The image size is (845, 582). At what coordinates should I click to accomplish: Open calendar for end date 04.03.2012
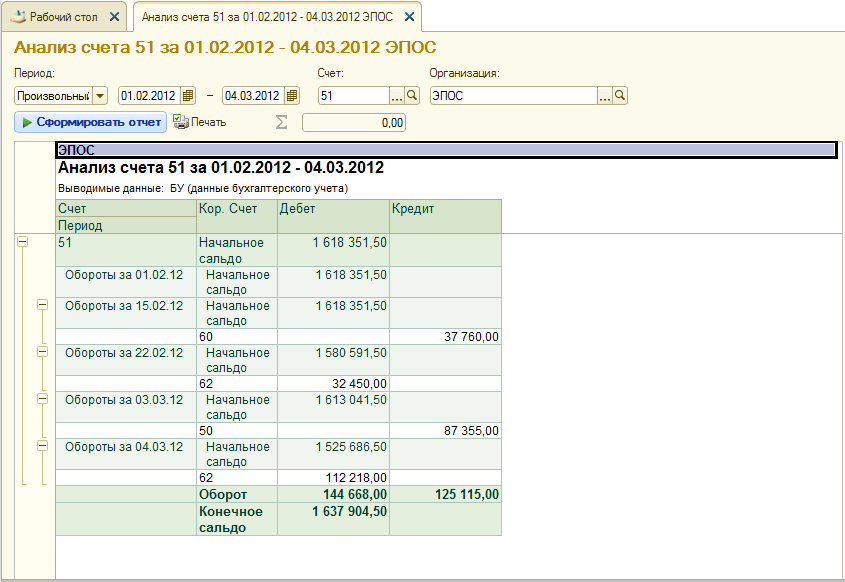tap(292, 96)
